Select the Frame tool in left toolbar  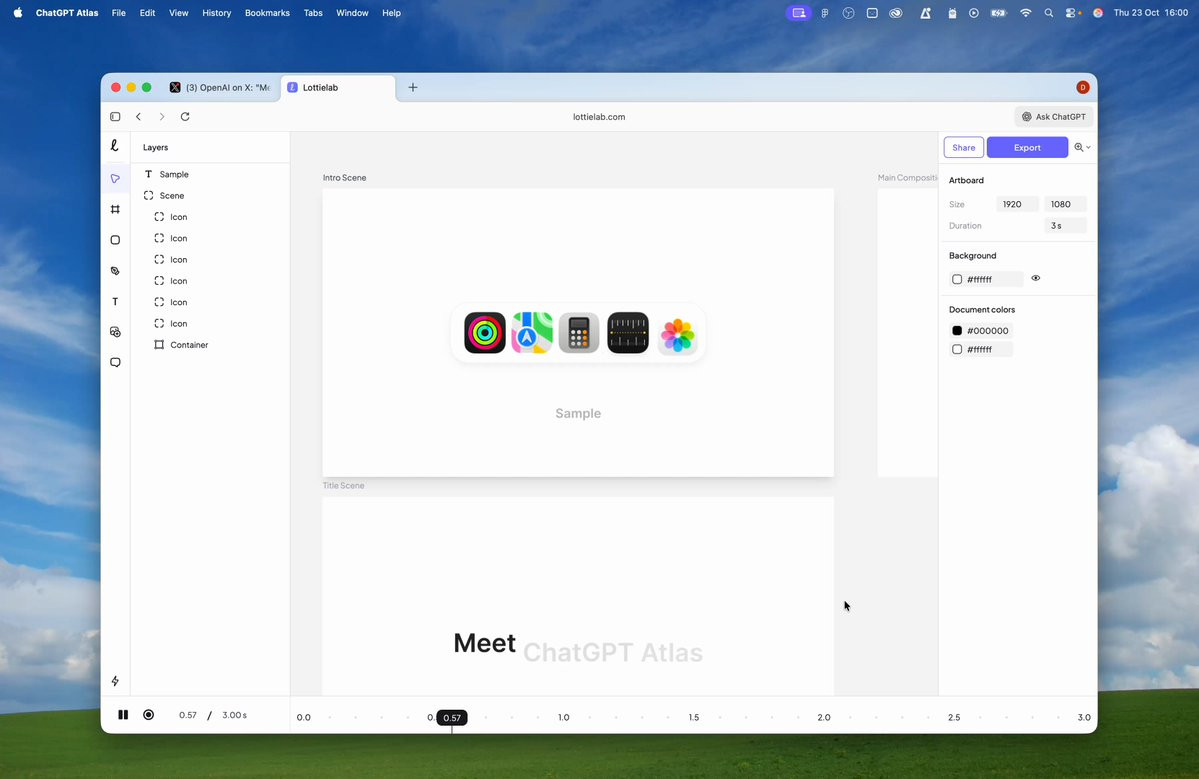115,209
